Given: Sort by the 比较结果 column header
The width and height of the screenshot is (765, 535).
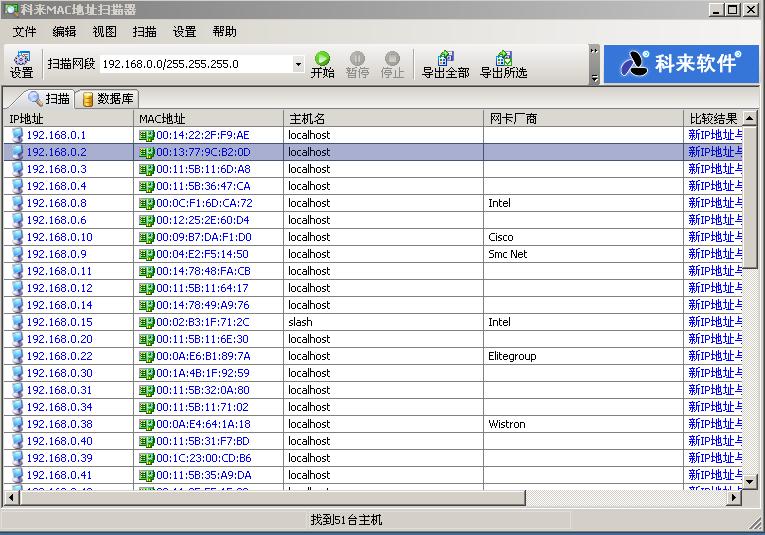Looking at the screenshot, I should click(x=713, y=119).
